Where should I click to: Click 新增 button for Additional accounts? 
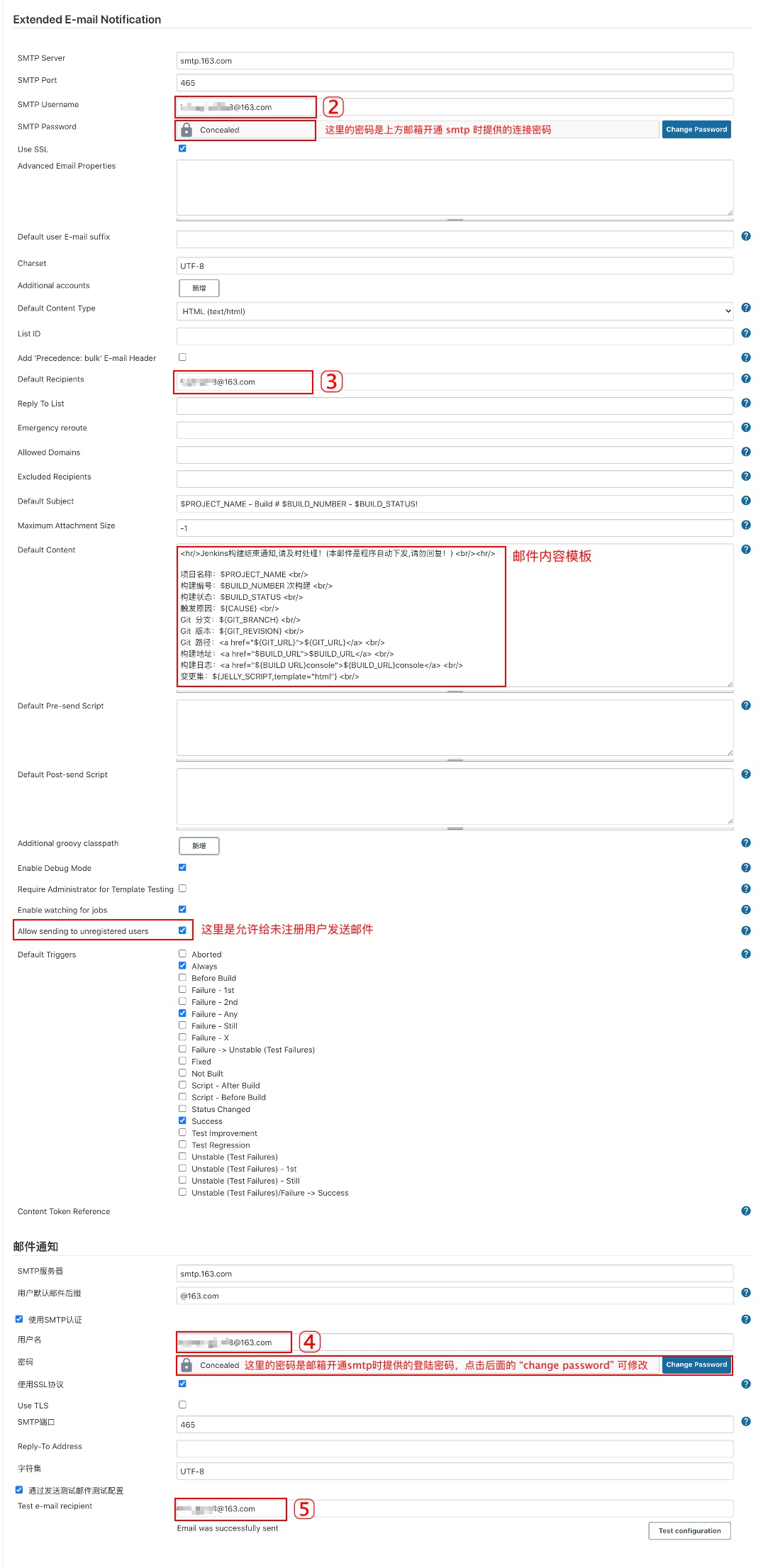pos(199,288)
